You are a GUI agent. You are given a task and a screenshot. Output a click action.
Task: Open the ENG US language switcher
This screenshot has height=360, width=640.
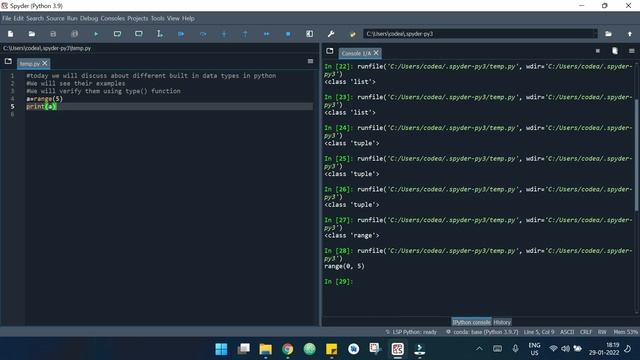tap(534, 349)
